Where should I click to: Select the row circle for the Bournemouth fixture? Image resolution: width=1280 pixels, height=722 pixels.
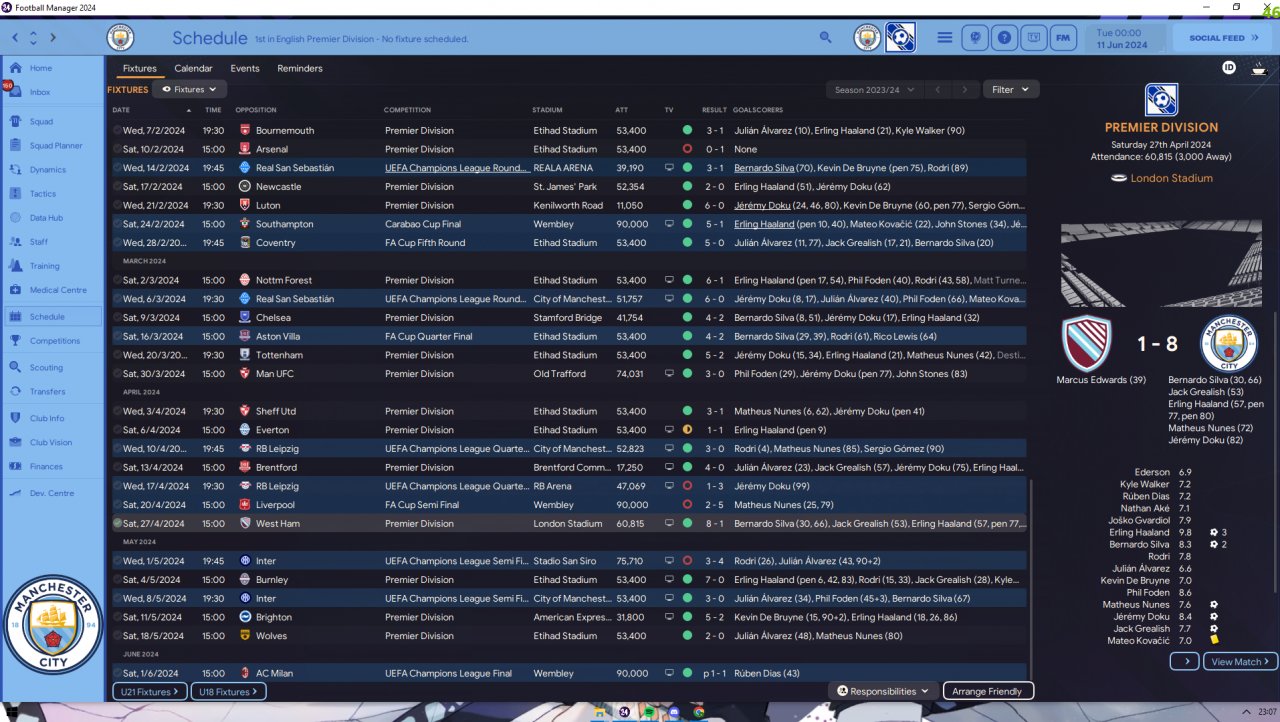pyautogui.click(x=117, y=130)
